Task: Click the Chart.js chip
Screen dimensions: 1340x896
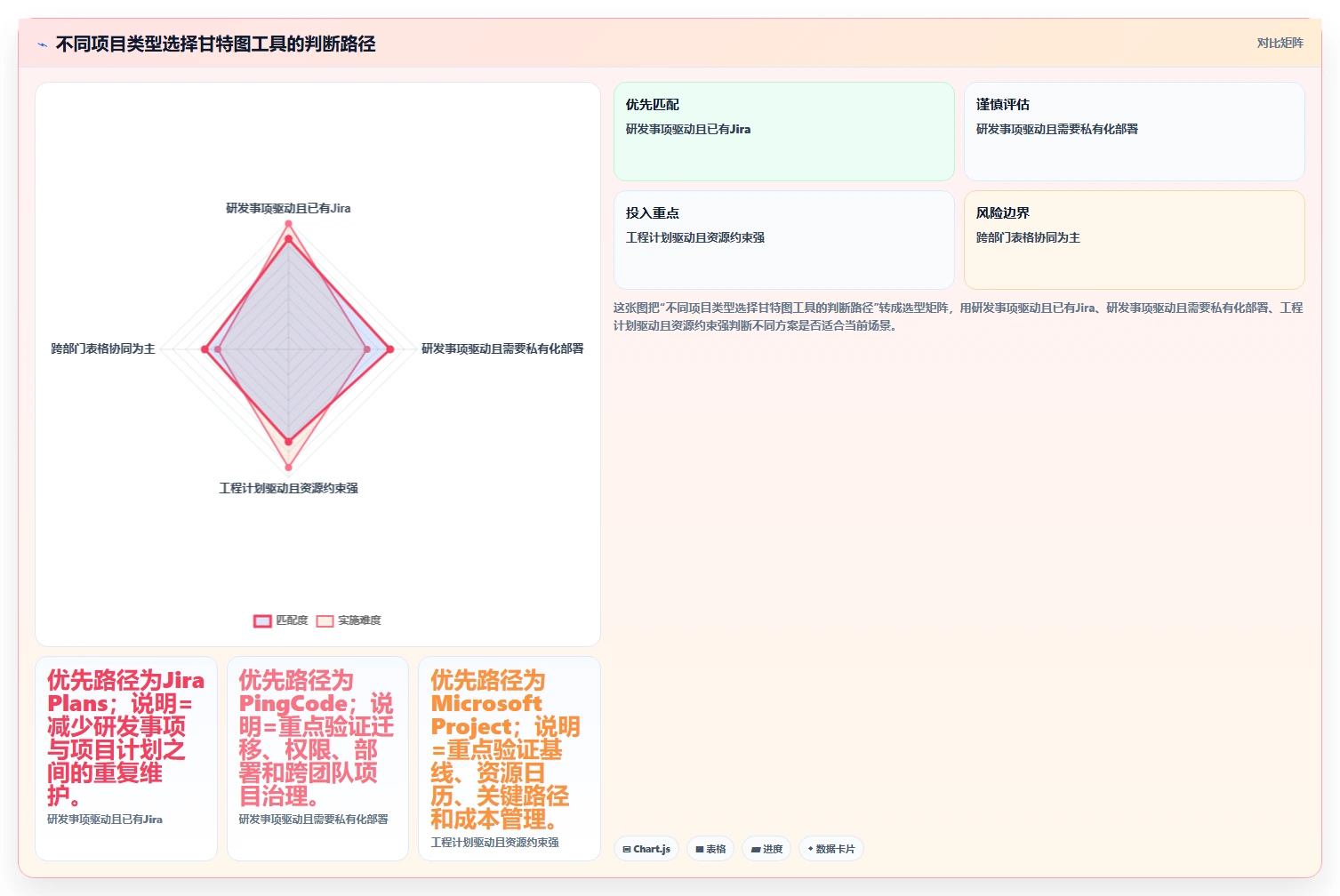Action: pos(646,849)
